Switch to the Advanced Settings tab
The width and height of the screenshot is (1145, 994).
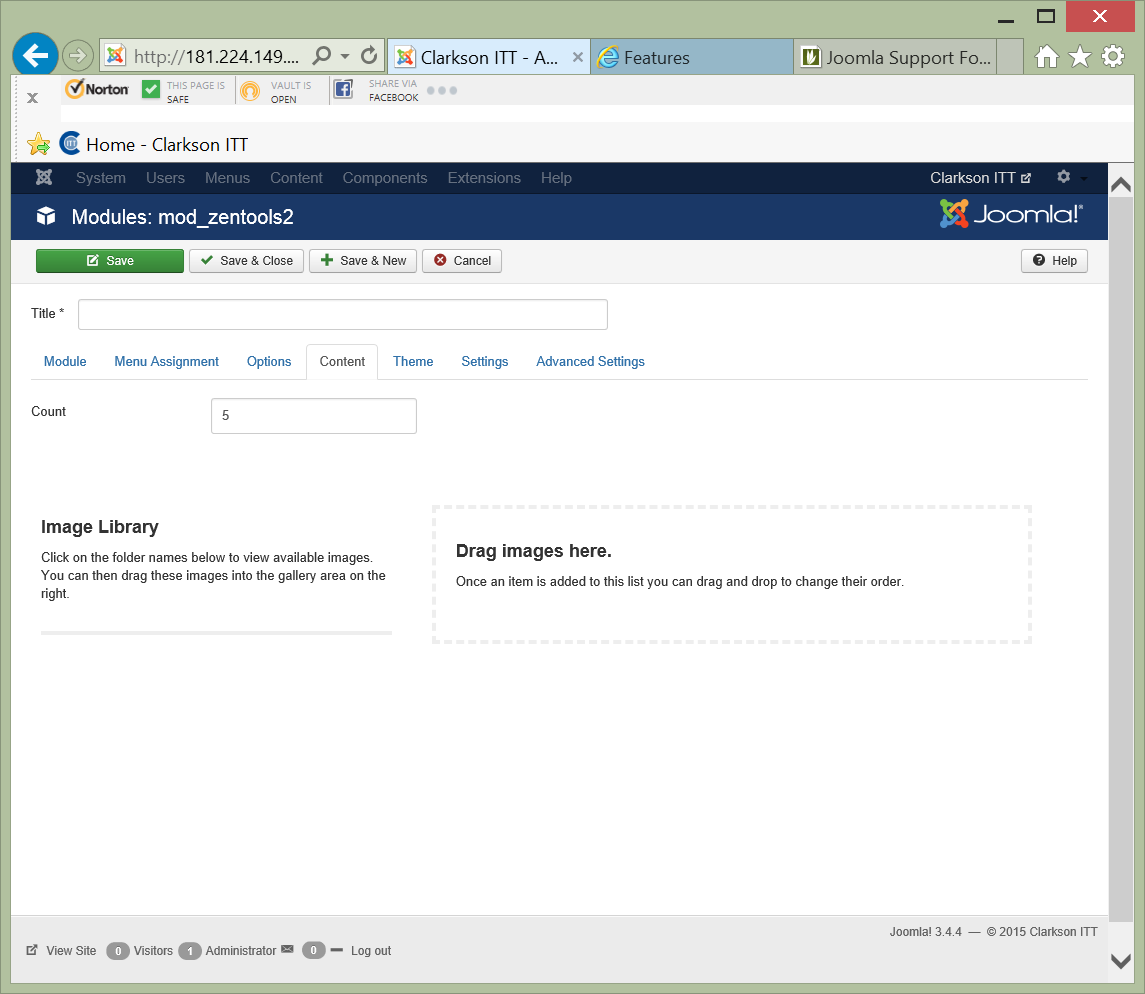[x=590, y=362]
